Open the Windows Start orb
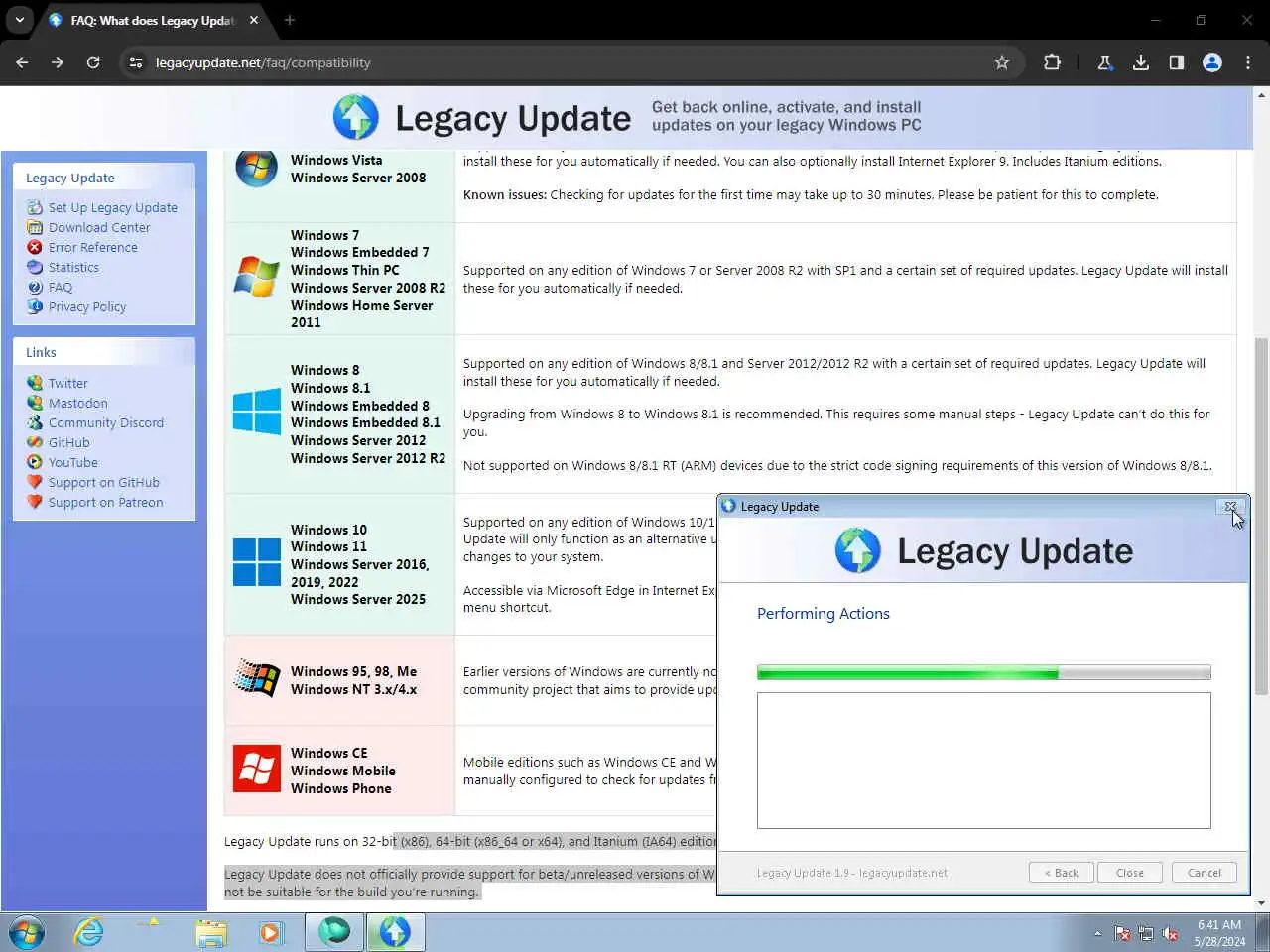Viewport: 1270px width, 952px height. coord(27,933)
